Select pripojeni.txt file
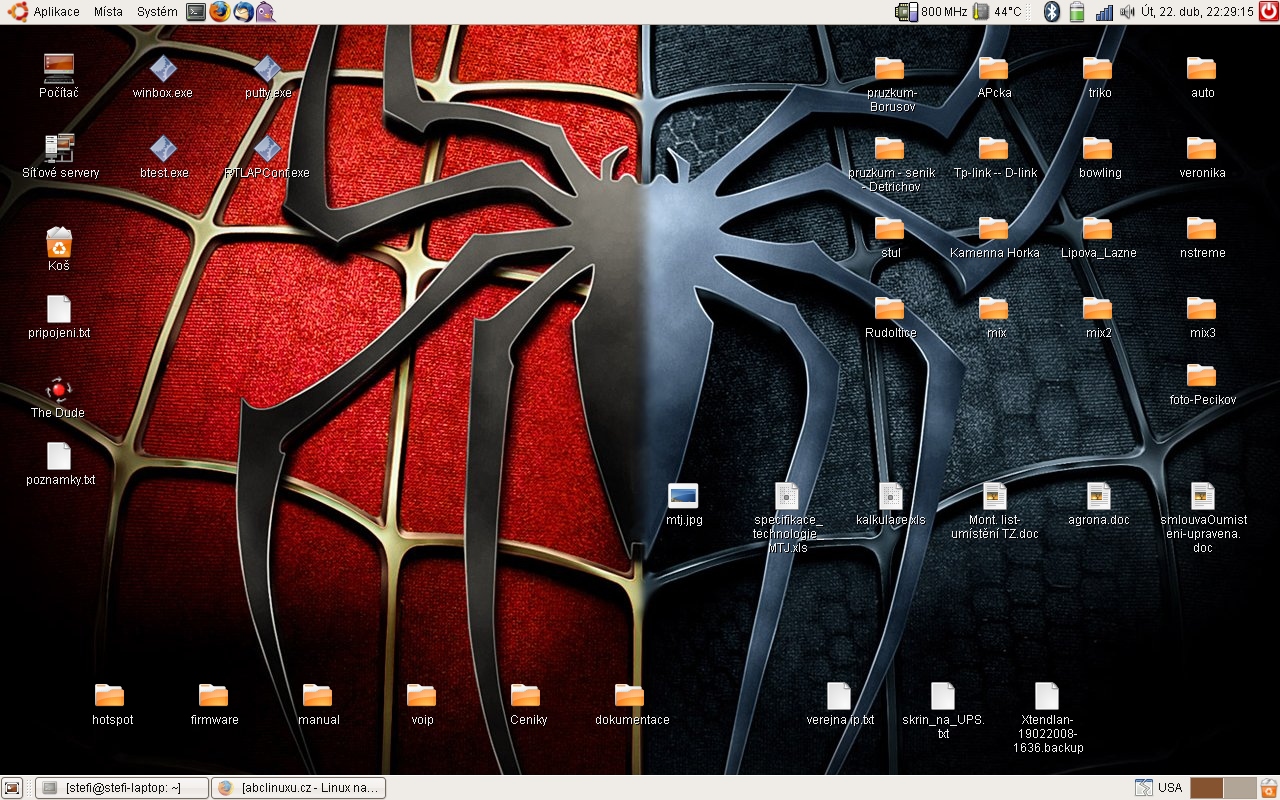 pyautogui.click(x=59, y=317)
